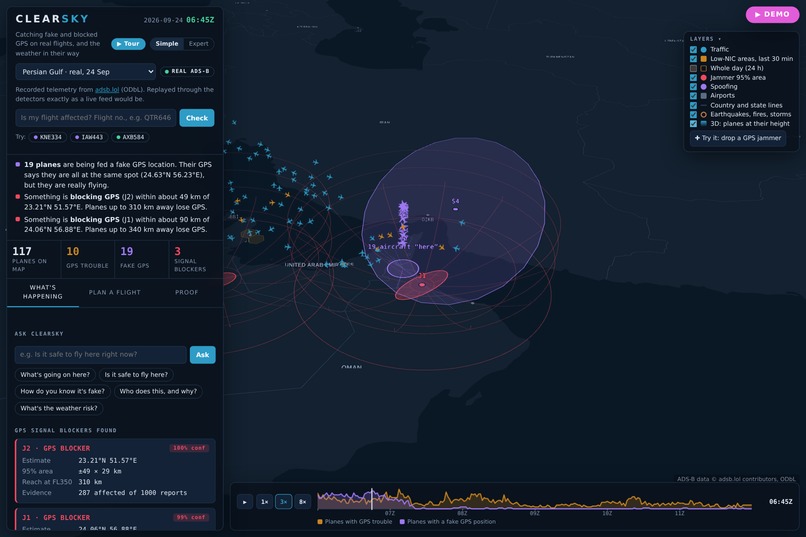Viewport: 806px width, 537px height.
Task: Click the 117 Planes on Map stat
Action: coord(34,258)
